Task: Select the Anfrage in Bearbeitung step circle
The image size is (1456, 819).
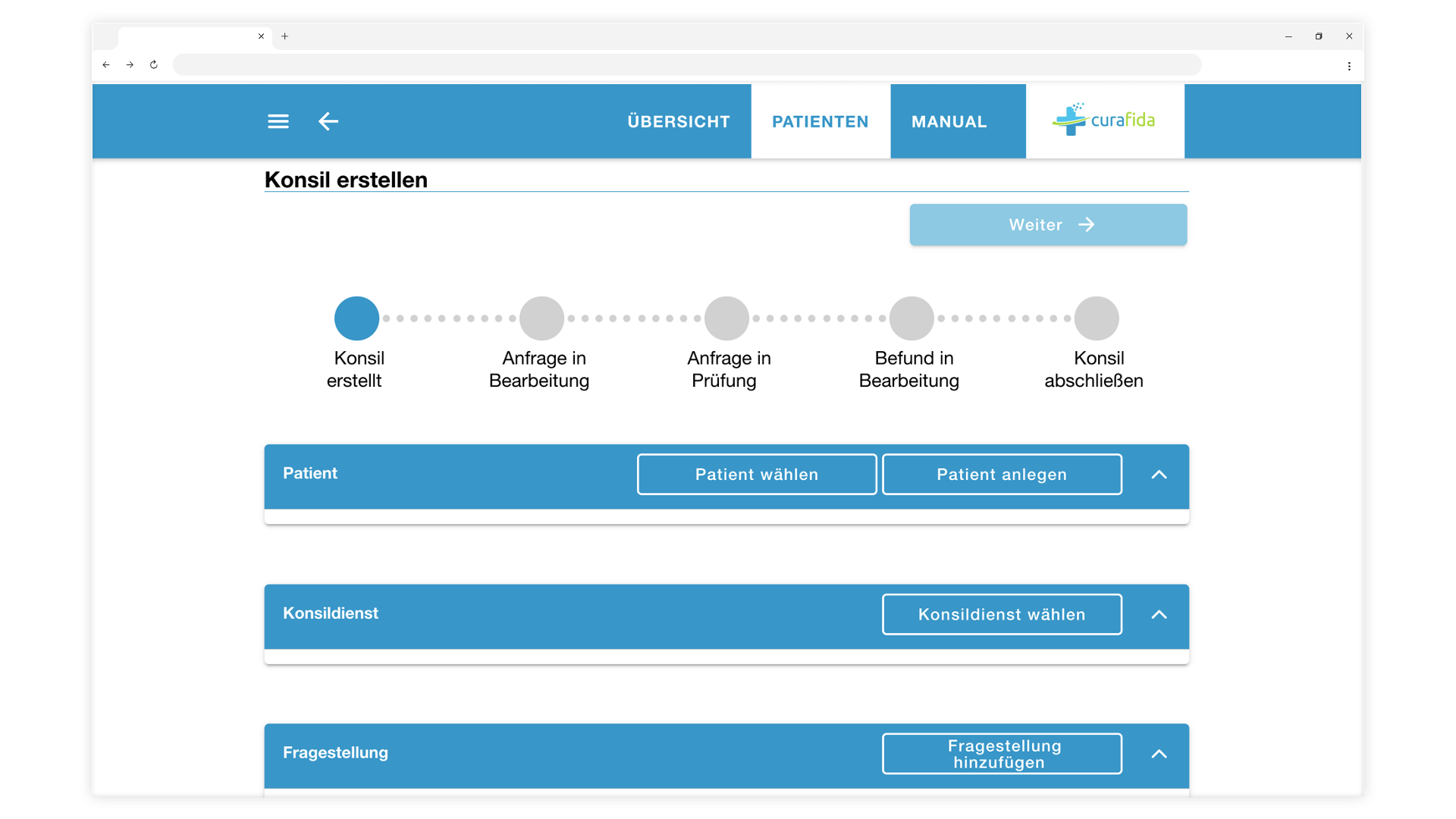Action: pos(541,318)
